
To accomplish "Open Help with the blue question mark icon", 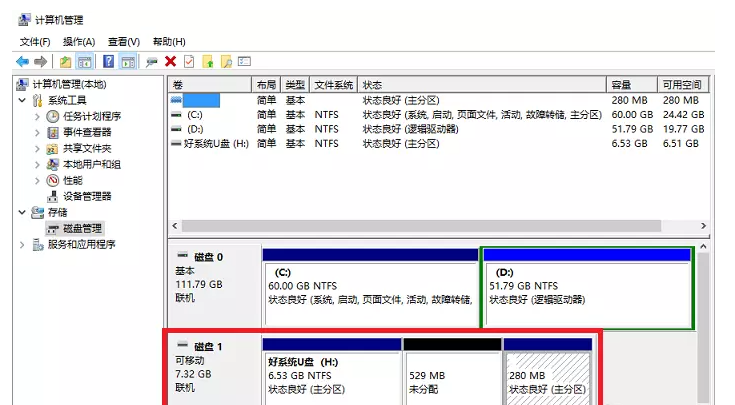I will click(x=108, y=61).
